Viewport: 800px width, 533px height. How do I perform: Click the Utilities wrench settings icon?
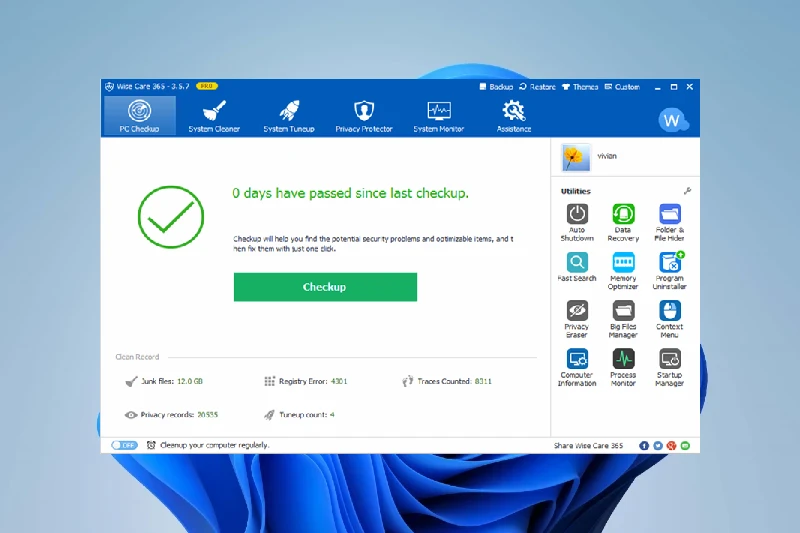(x=687, y=191)
